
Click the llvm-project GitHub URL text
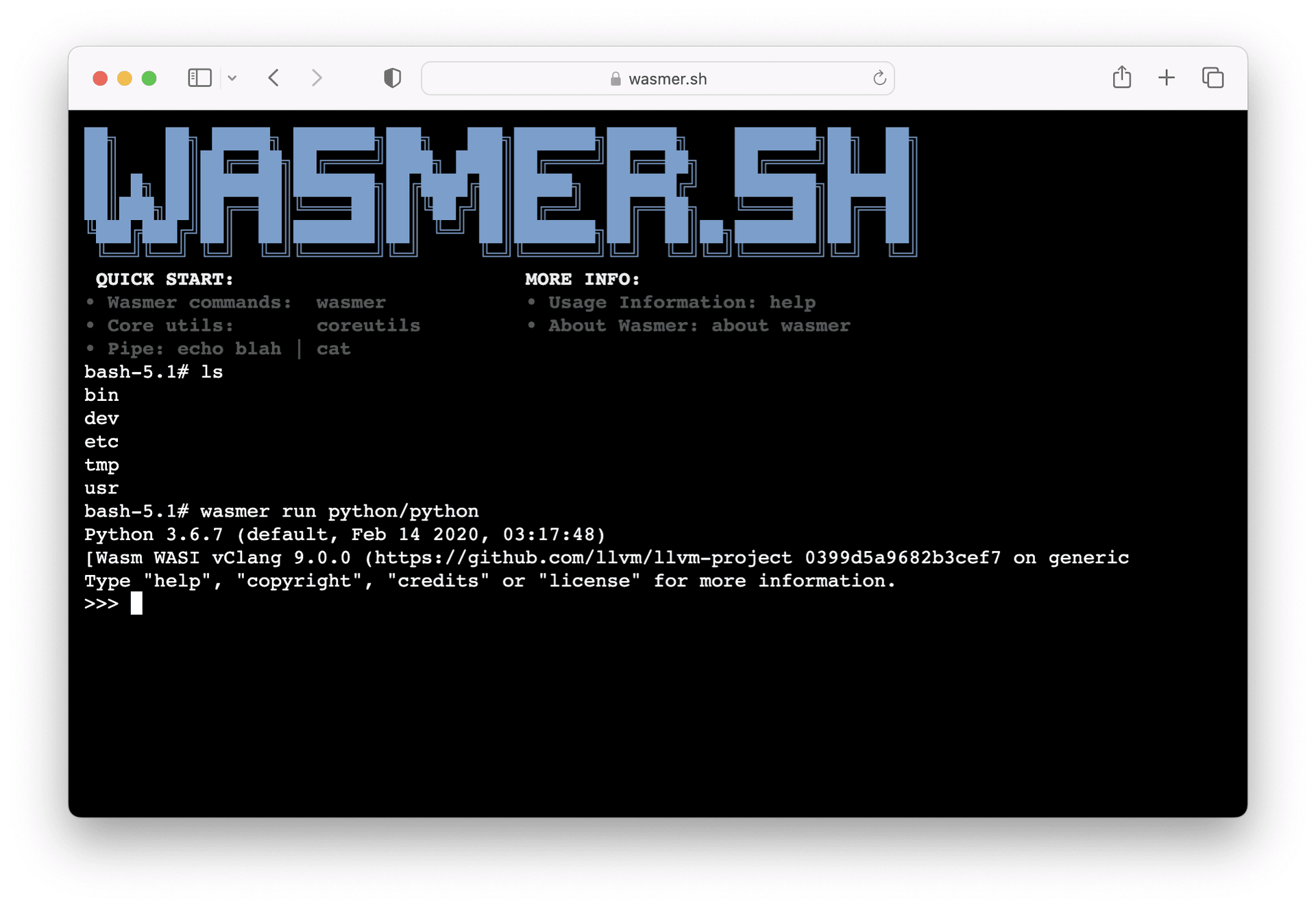[583, 558]
